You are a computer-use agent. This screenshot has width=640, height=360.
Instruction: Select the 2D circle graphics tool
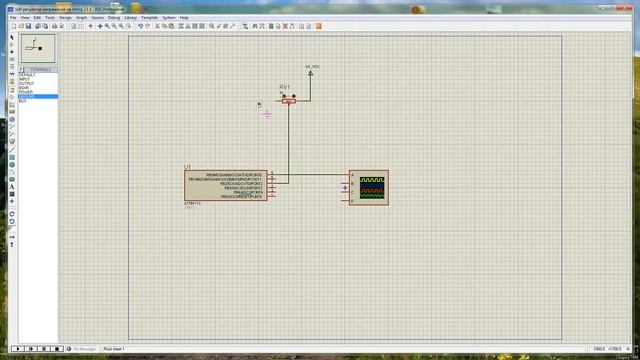[x=12, y=164]
